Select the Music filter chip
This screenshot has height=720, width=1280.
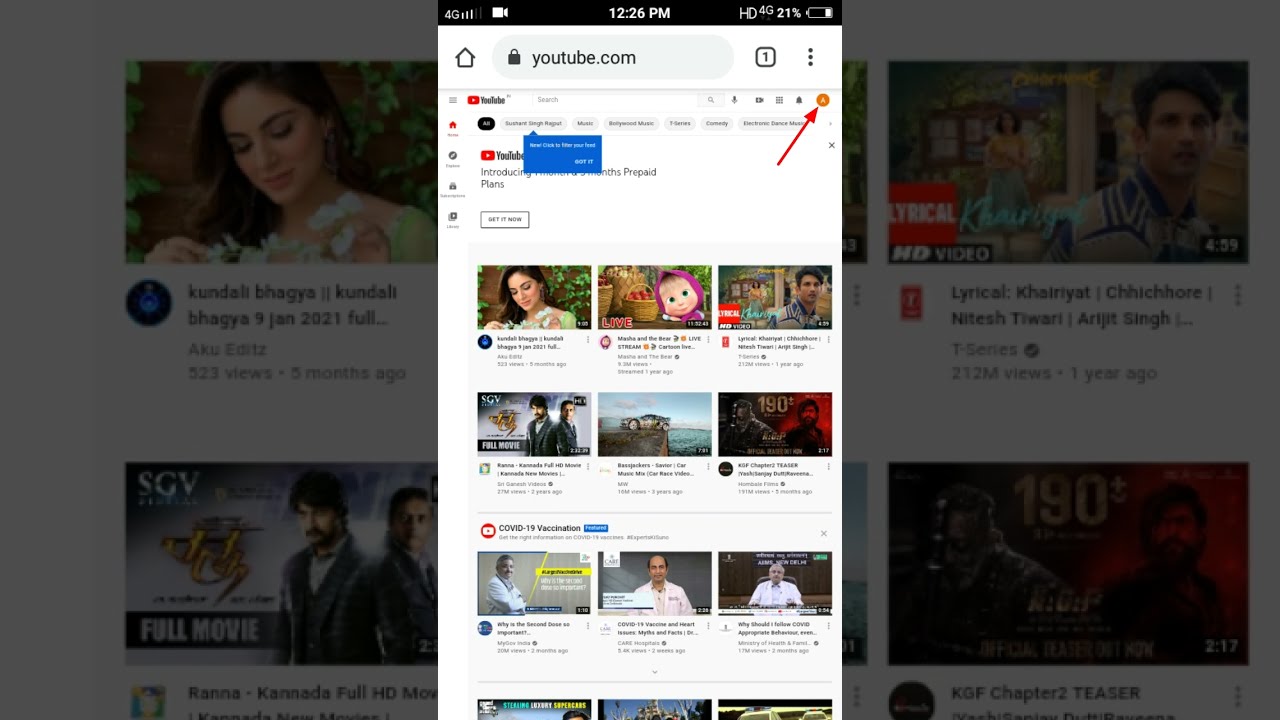point(585,124)
